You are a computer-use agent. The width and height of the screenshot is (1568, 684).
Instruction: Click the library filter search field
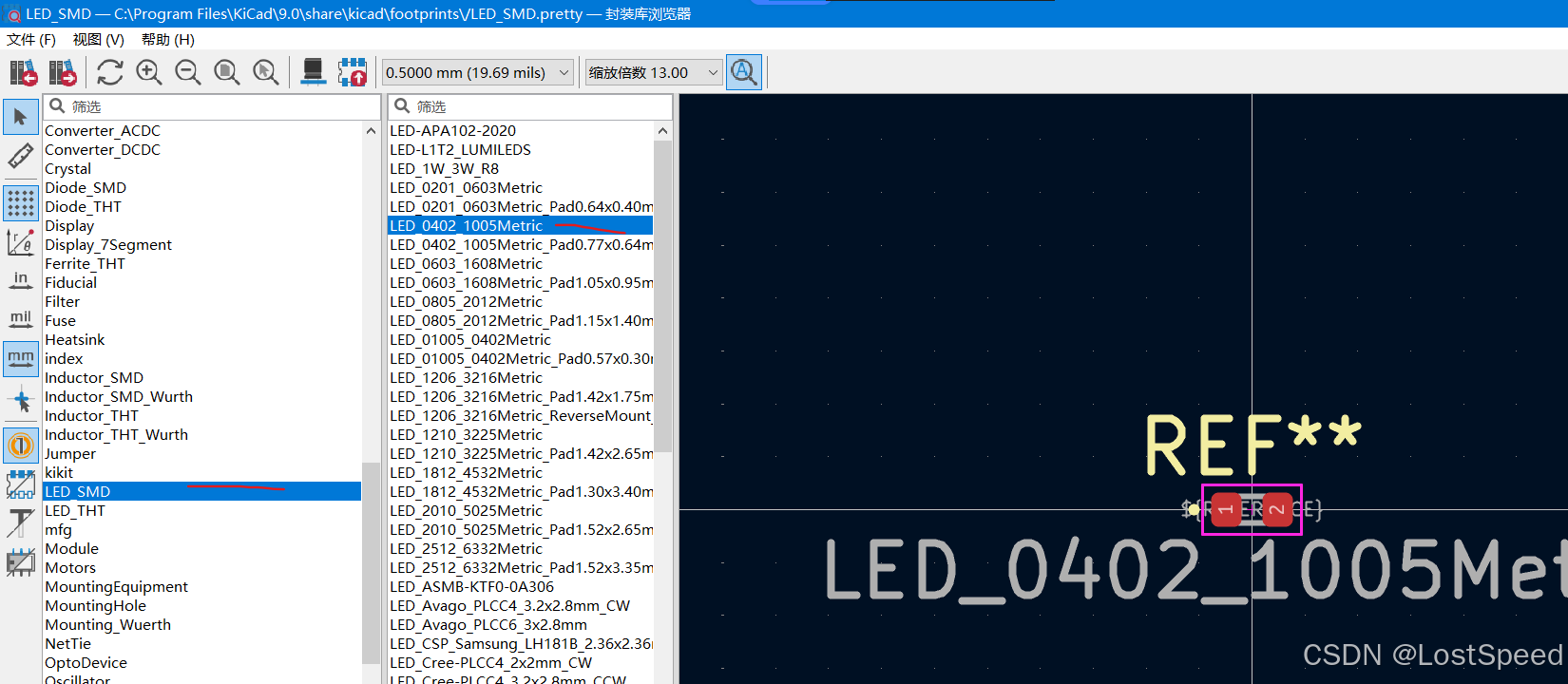pos(212,106)
